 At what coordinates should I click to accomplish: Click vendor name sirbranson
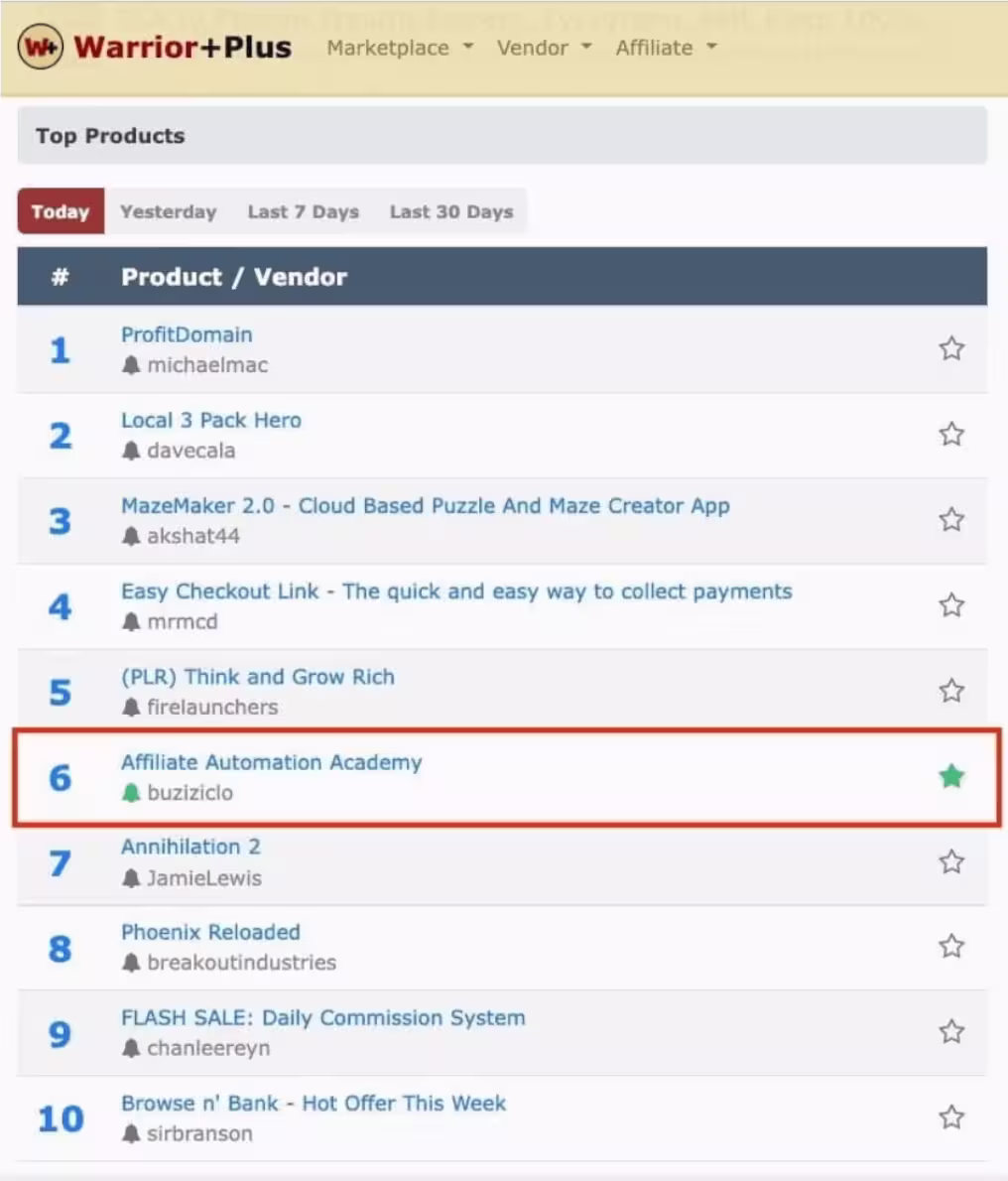(x=199, y=1133)
